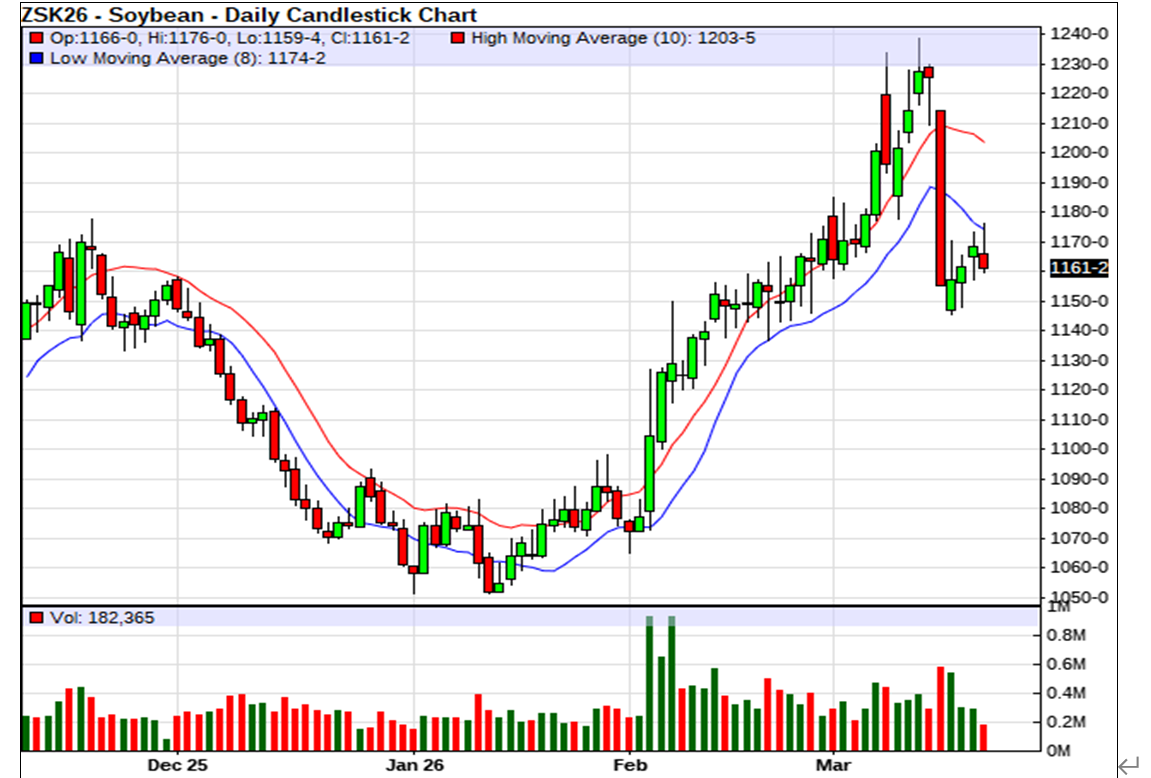Click the chart title ZSK26 - Soybean
The width and height of the screenshot is (1151, 778).
[x=249, y=15]
